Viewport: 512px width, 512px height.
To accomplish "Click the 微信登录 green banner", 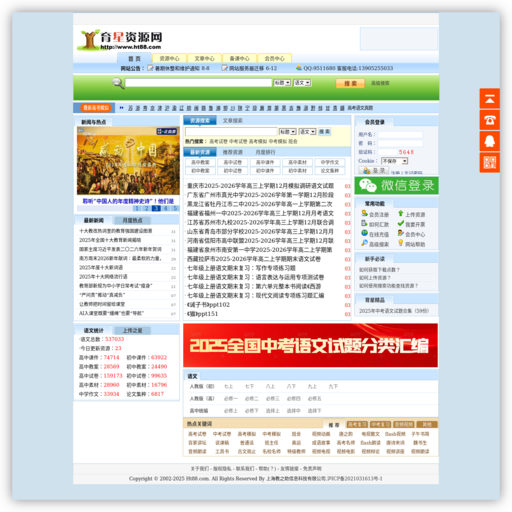I will coord(396,185).
